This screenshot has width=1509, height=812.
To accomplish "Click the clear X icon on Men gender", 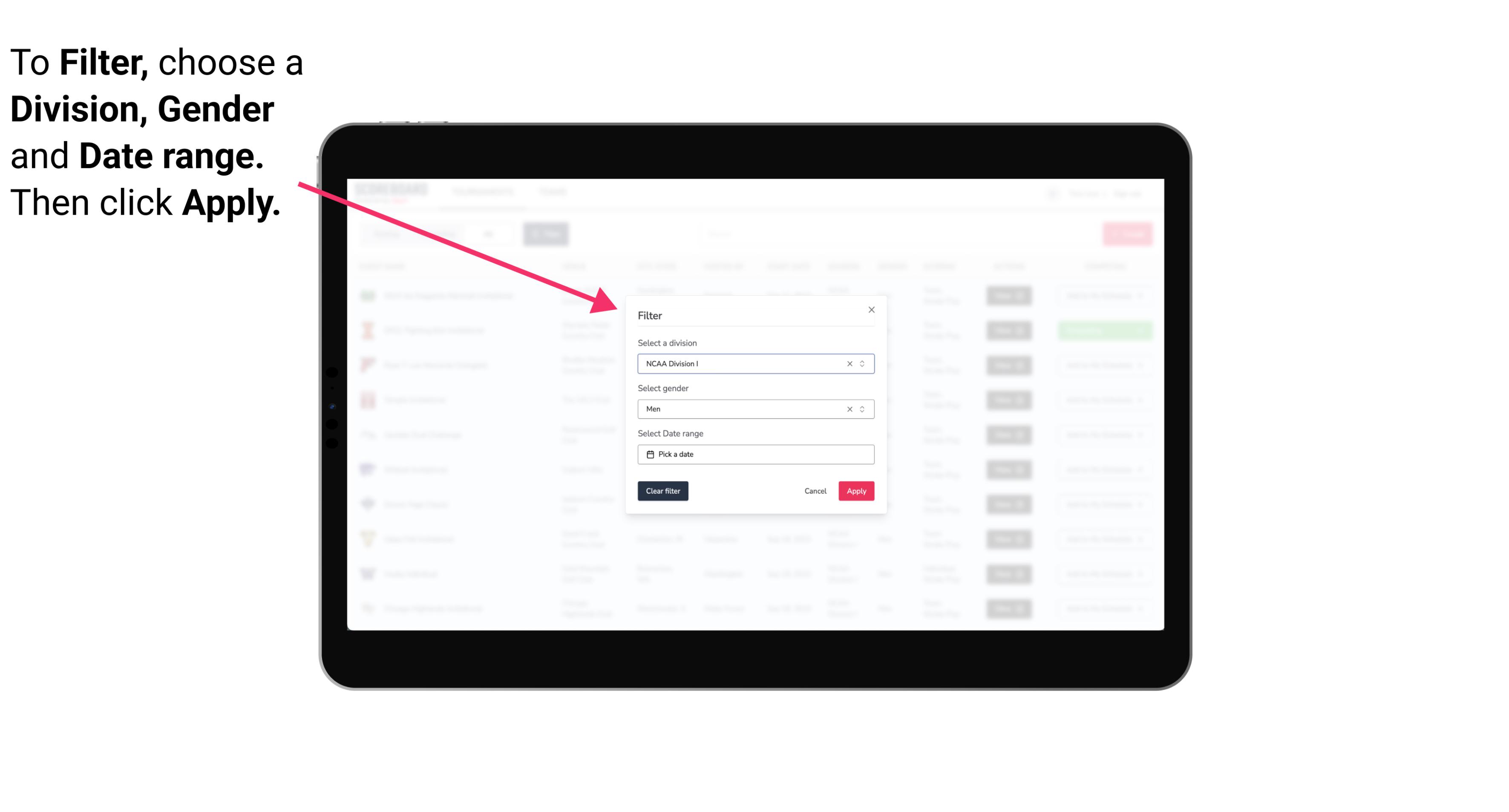I will pos(849,409).
